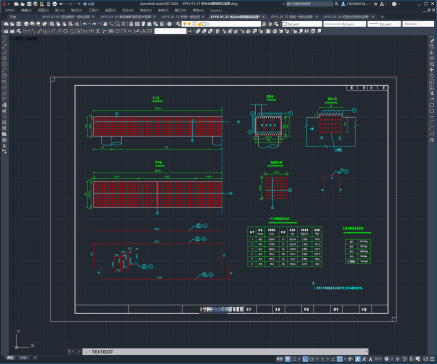Add a new drawing tab with plus
The image size is (437, 364).
pos(382,16)
